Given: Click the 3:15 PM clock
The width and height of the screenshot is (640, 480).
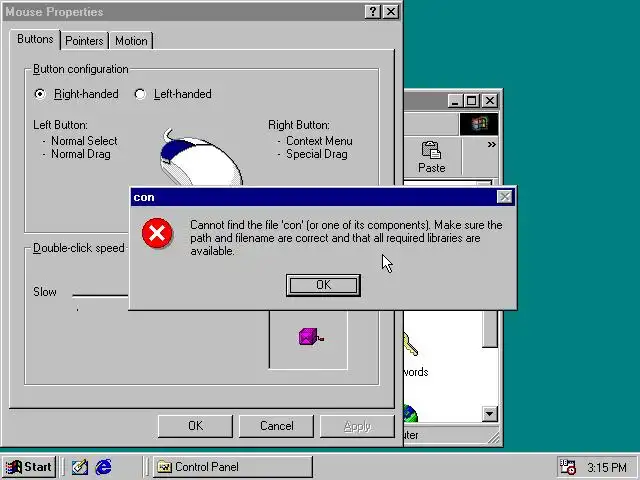Looking at the screenshot, I should (x=607, y=467).
